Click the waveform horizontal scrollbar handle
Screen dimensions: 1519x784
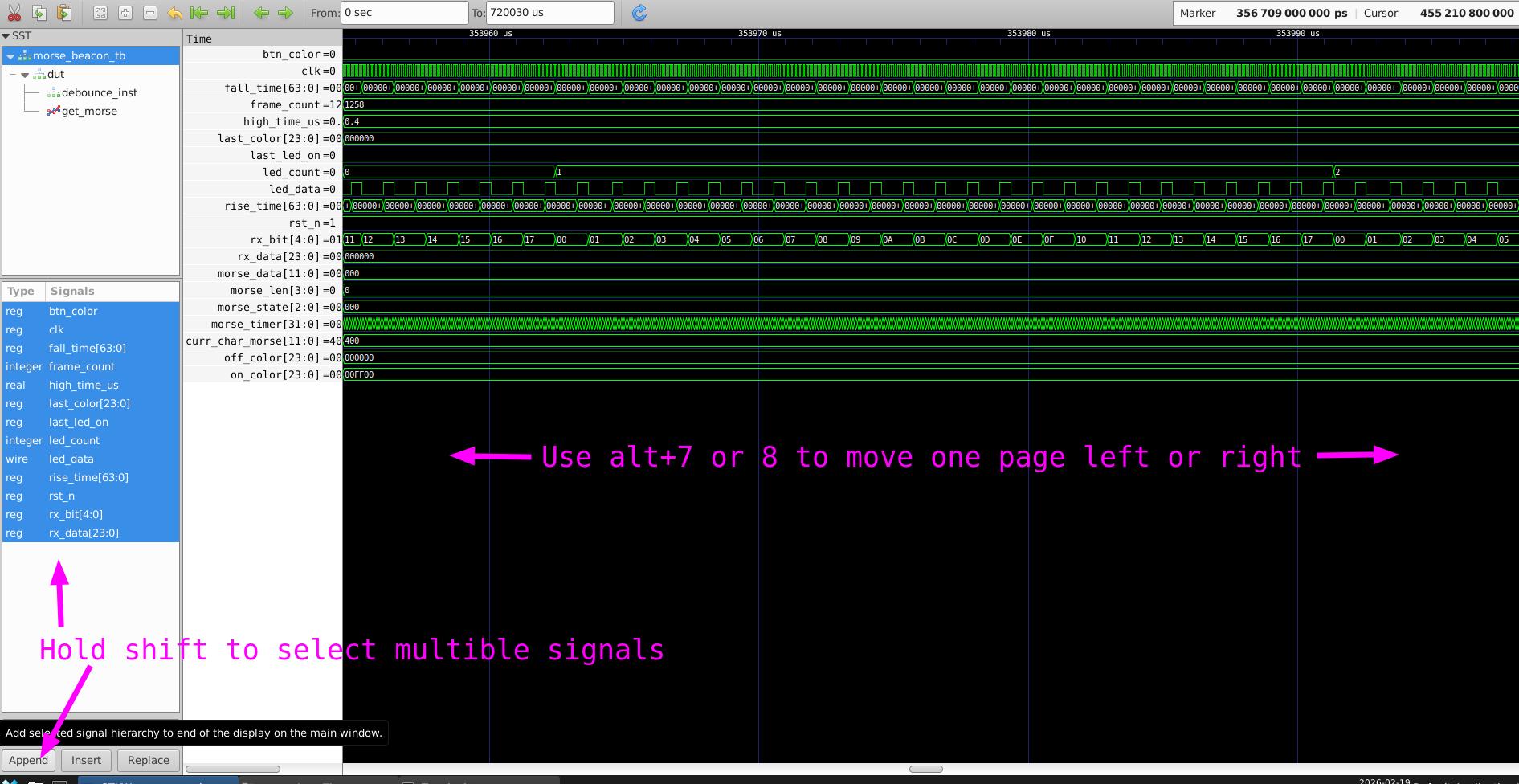tap(925, 769)
